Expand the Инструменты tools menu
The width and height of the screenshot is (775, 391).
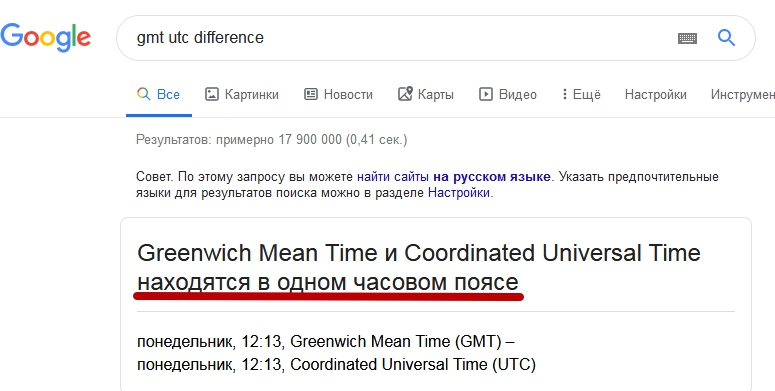742,94
